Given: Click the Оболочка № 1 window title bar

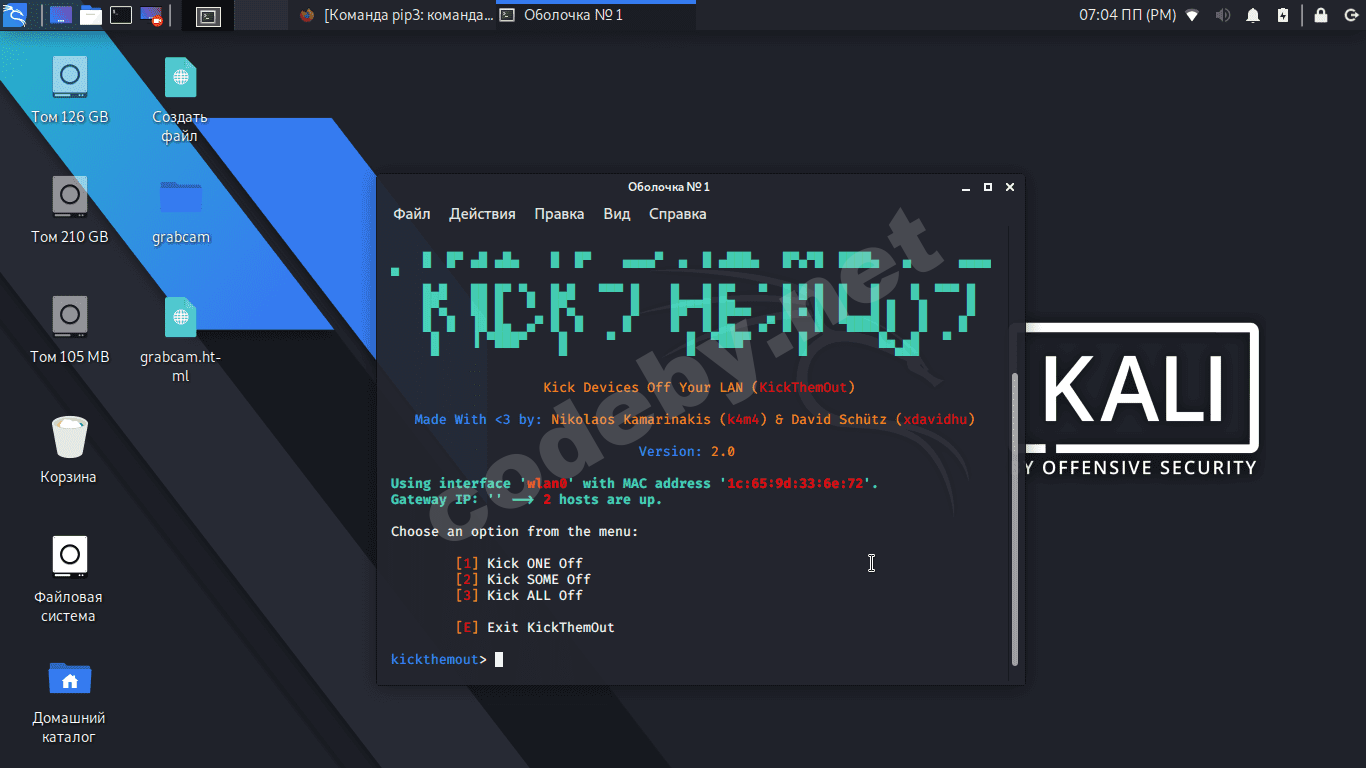Looking at the screenshot, I should (x=668, y=187).
